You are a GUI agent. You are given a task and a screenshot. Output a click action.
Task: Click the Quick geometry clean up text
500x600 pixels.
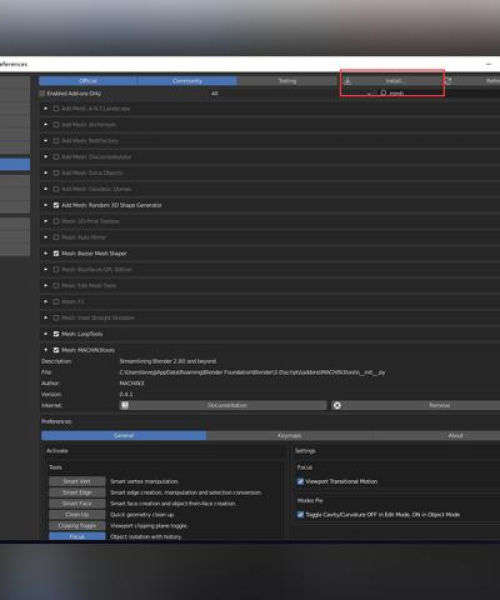[x=142, y=515]
